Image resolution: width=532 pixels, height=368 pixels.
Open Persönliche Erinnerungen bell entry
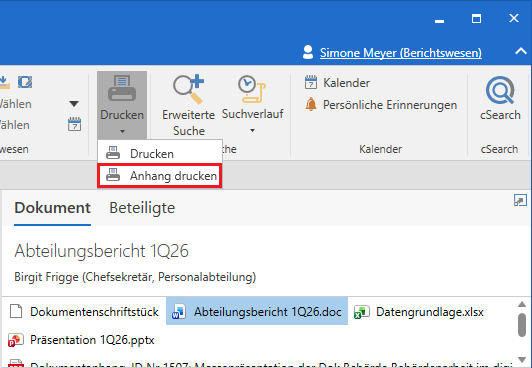point(381,105)
